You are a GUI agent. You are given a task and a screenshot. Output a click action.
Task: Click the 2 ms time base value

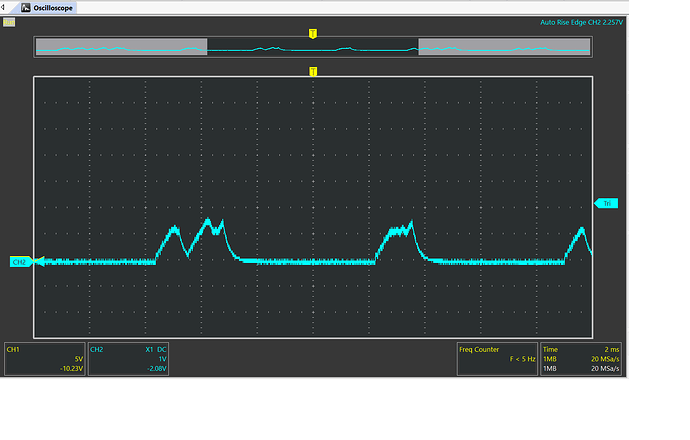click(x=613, y=349)
